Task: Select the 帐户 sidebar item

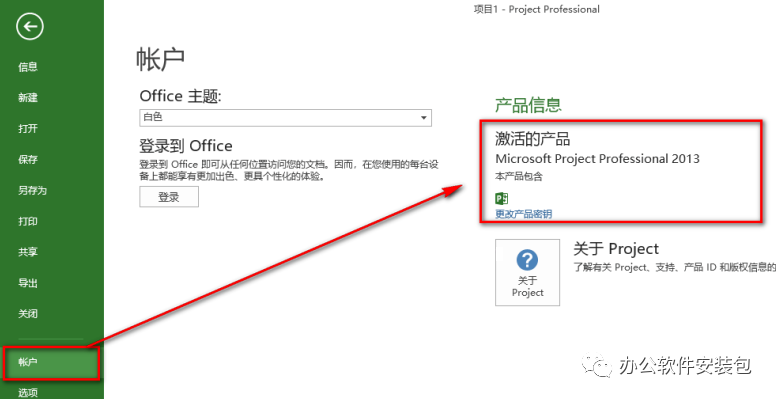Action: (51, 362)
